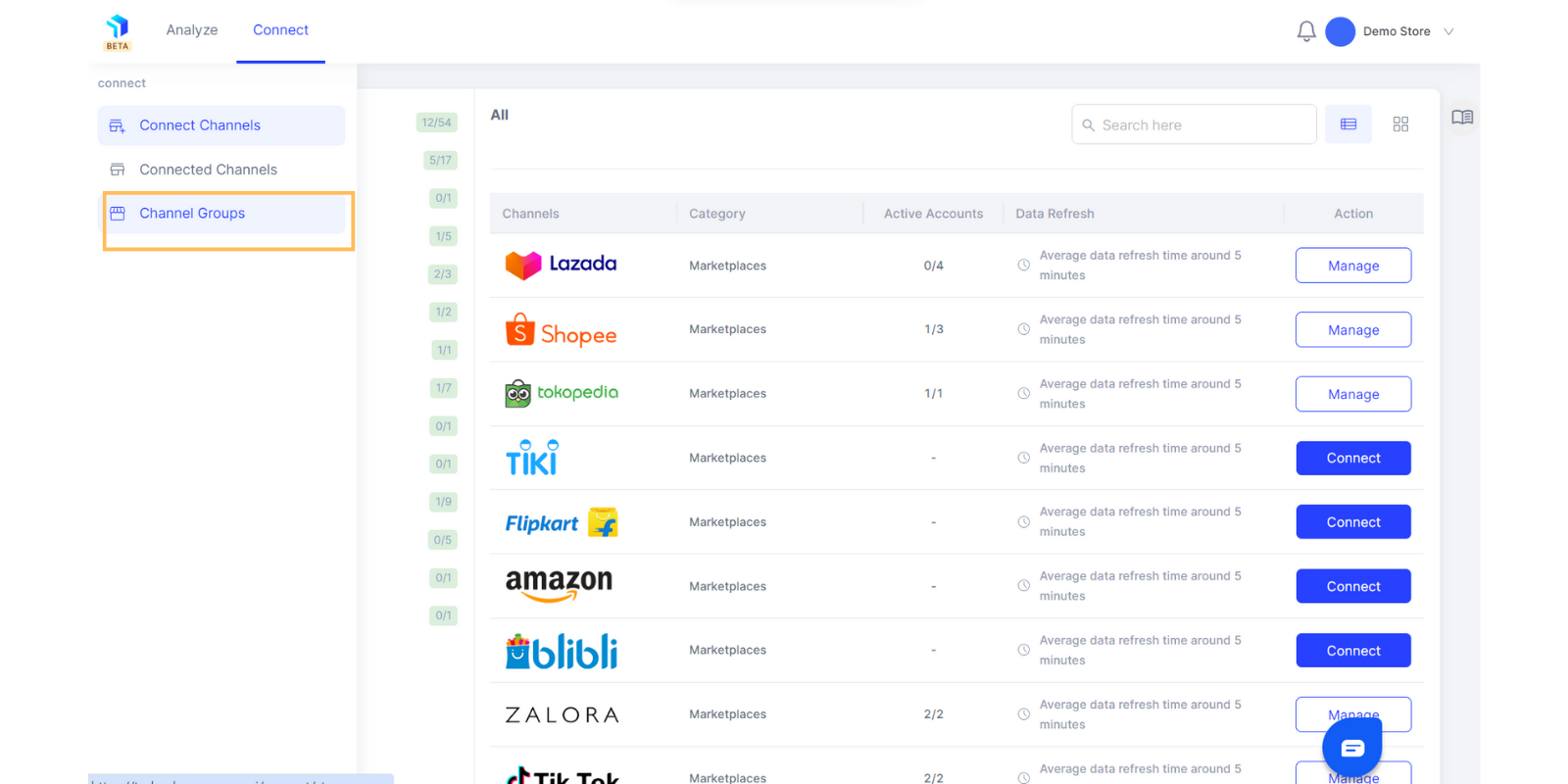Click Connect for Flipkart
Image resolution: width=1568 pixels, height=784 pixels.
click(1353, 522)
